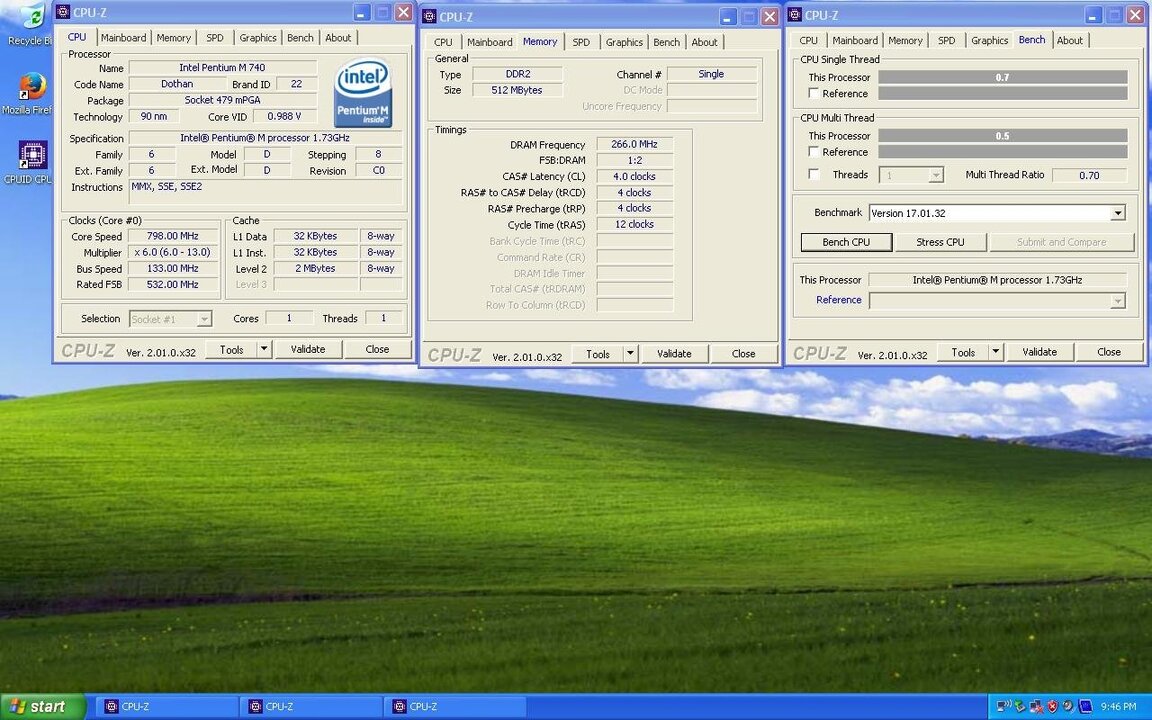Click the taskbar clock showing 9:46 PM

(1118, 707)
